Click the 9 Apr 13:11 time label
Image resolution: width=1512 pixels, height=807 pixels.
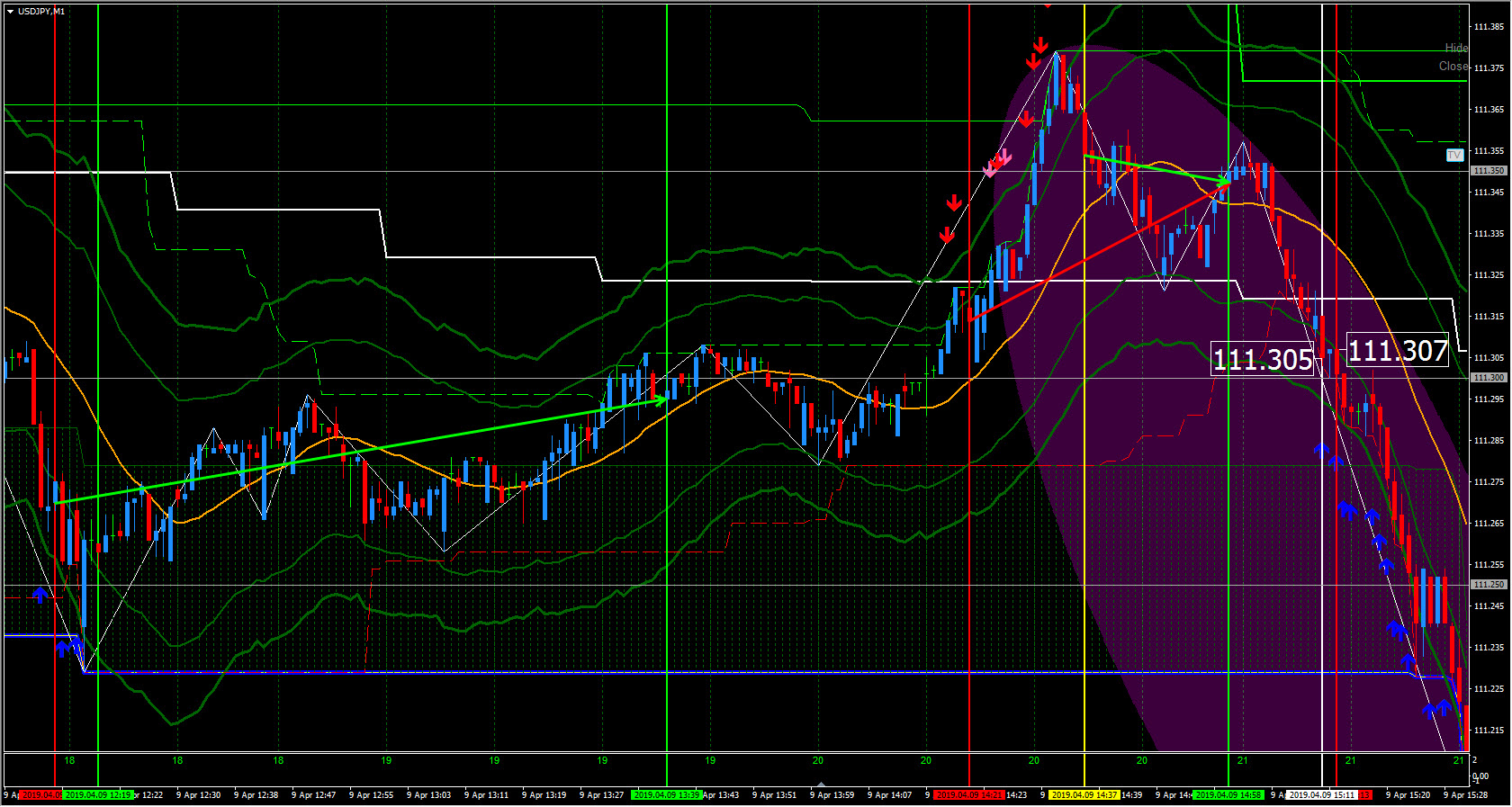coord(487,795)
